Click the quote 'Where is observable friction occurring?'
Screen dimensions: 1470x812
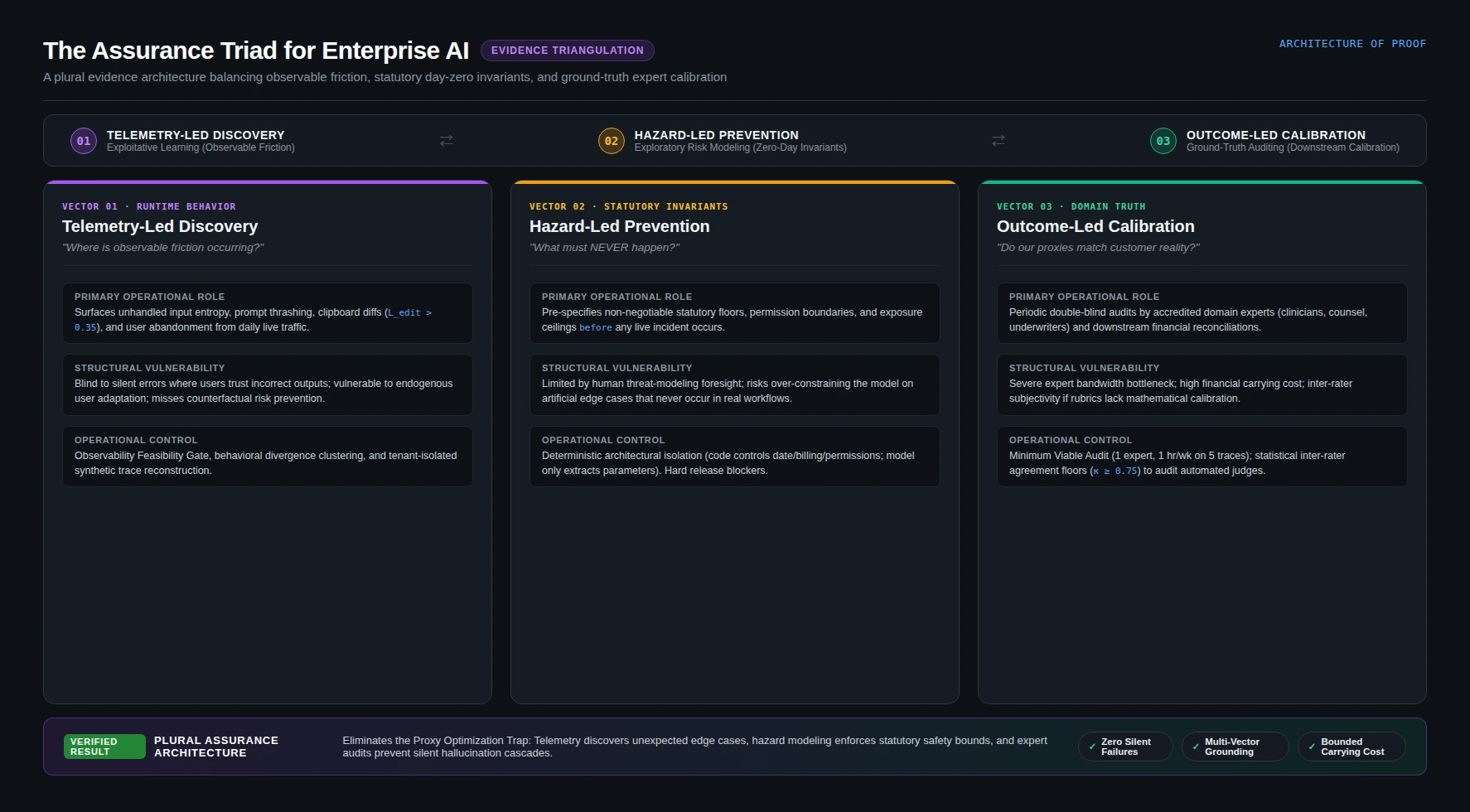(x=163, y=248)
